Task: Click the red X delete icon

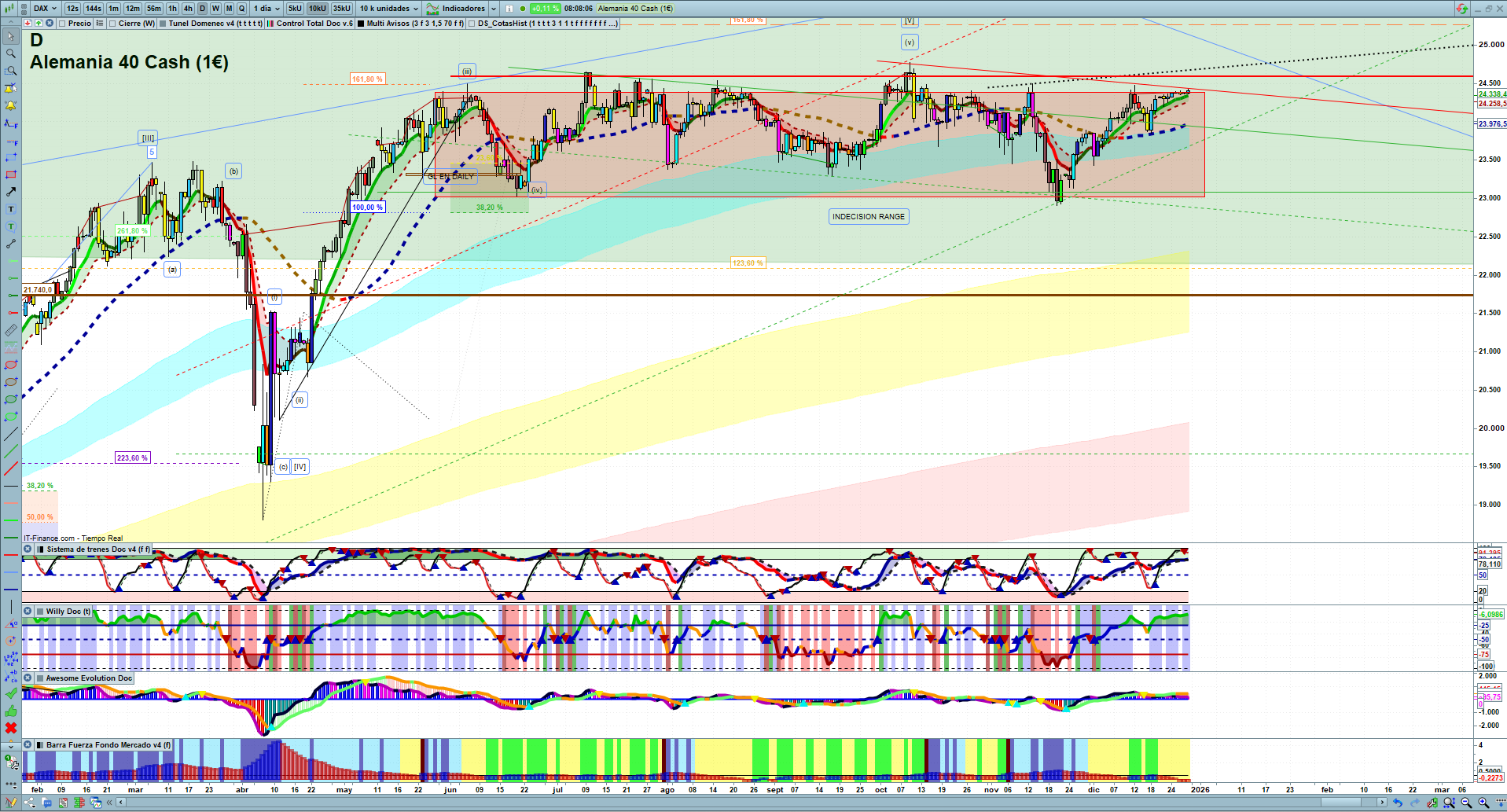Action: click(11, 728)
